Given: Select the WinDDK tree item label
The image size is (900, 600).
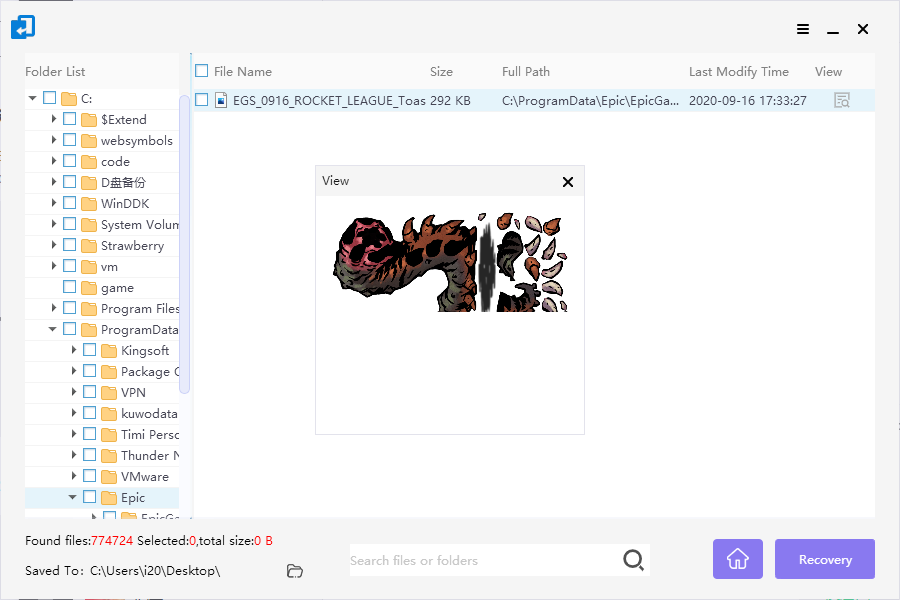Looking at the screenshot, I should [x=125, y=204].
